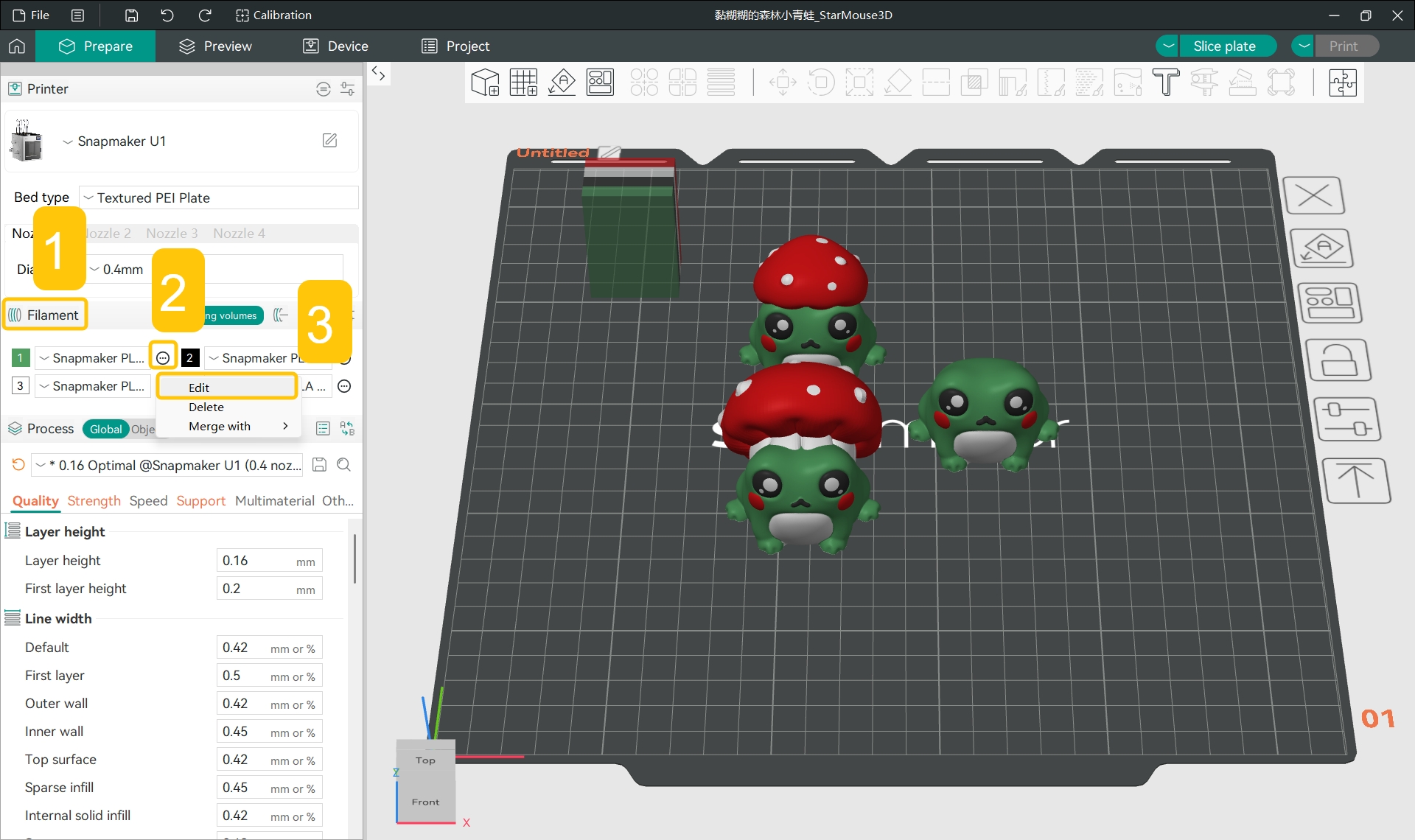
Task: Select the Cut tool in toolbar
Action: coord(936,83)
